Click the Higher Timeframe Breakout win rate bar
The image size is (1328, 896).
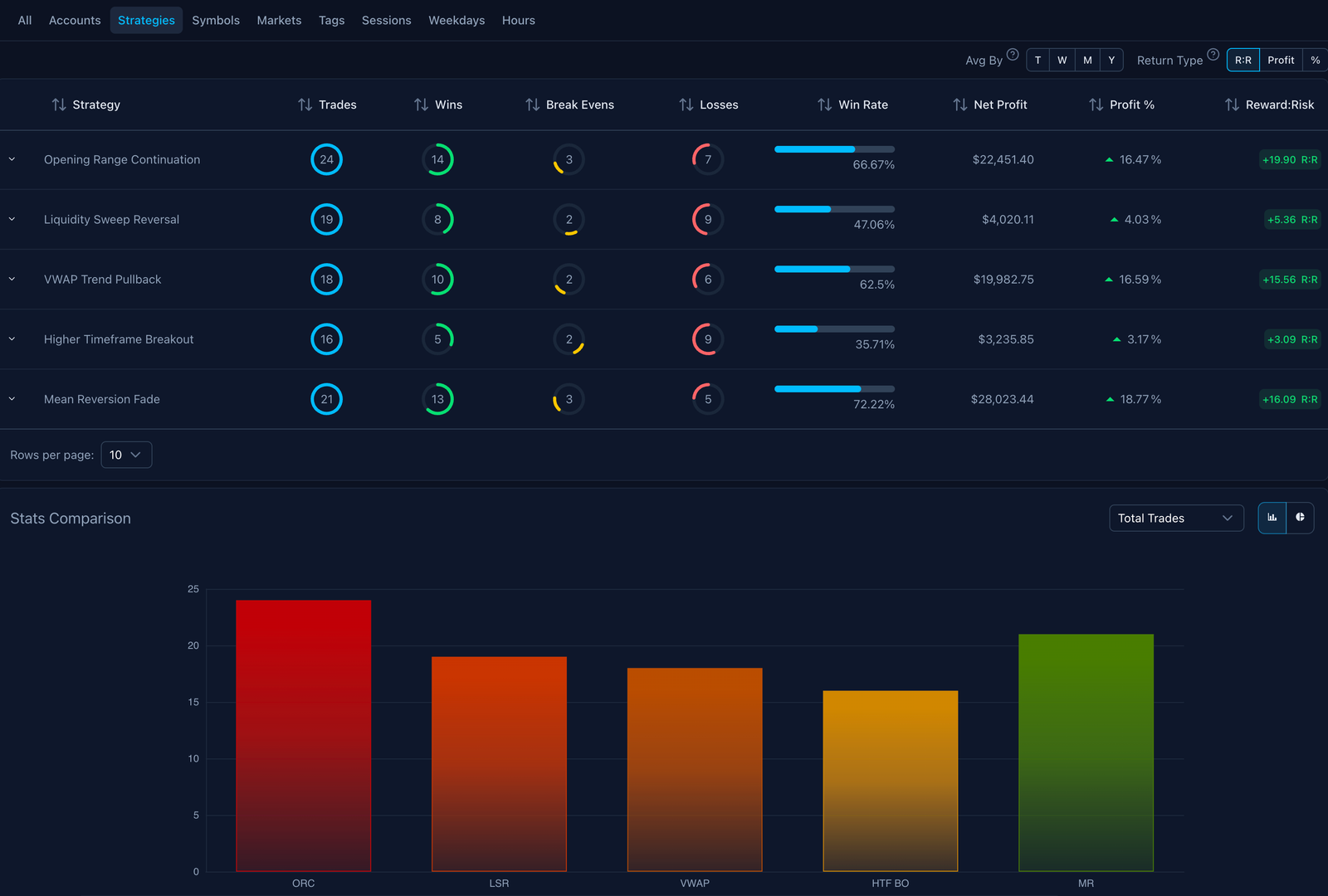pos(834,329)
